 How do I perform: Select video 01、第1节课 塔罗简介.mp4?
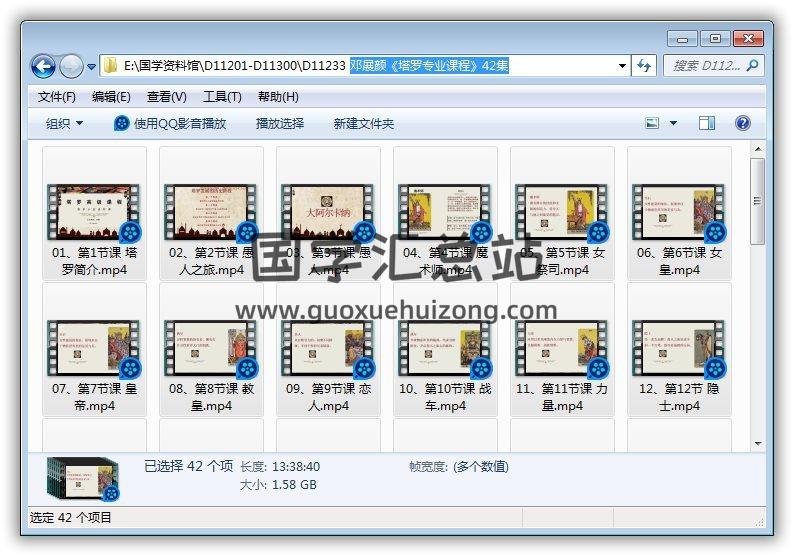95,214
